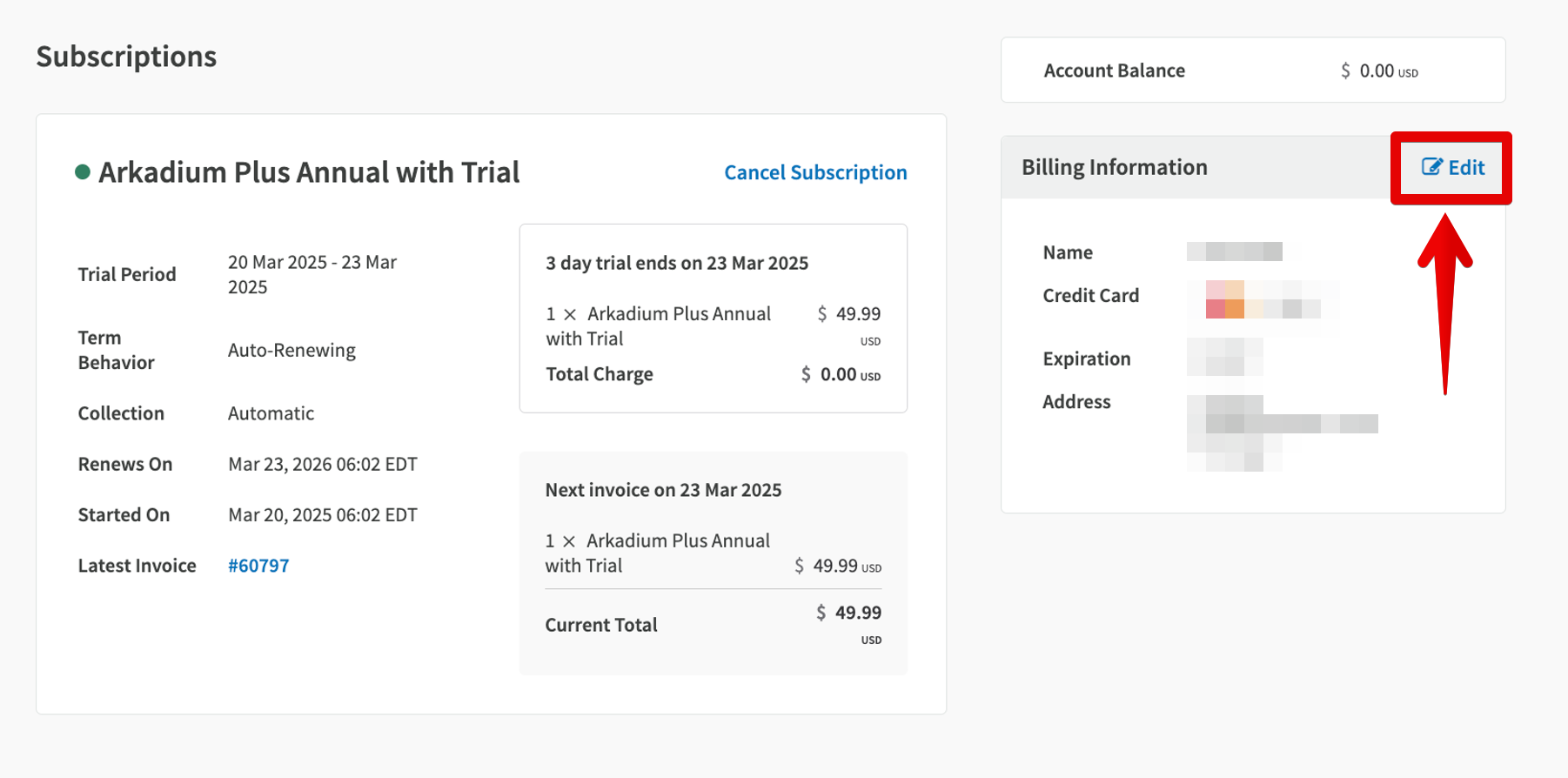Click the Credit Card label
This screenshot has width=1568, height=778.
(x=1090, y=296)
